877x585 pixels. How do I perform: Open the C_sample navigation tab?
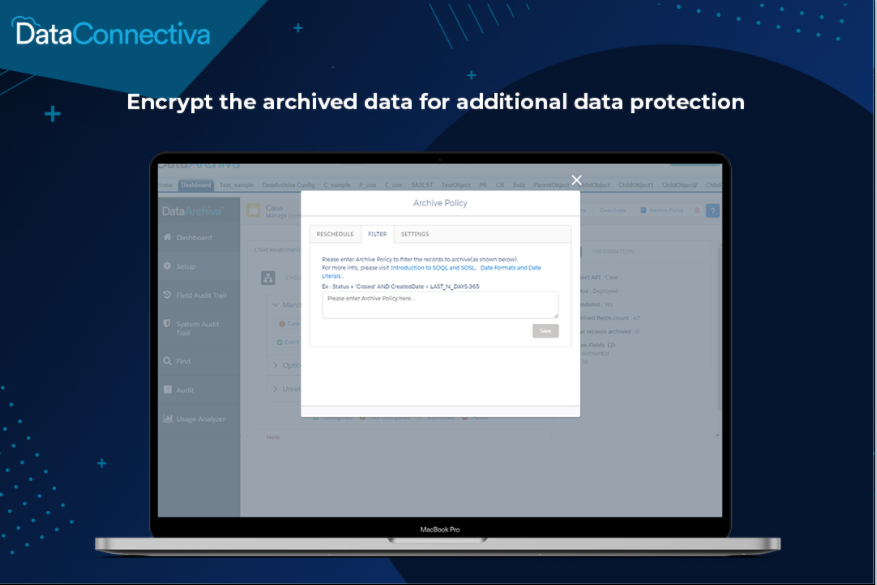click(x=337, y=185)
